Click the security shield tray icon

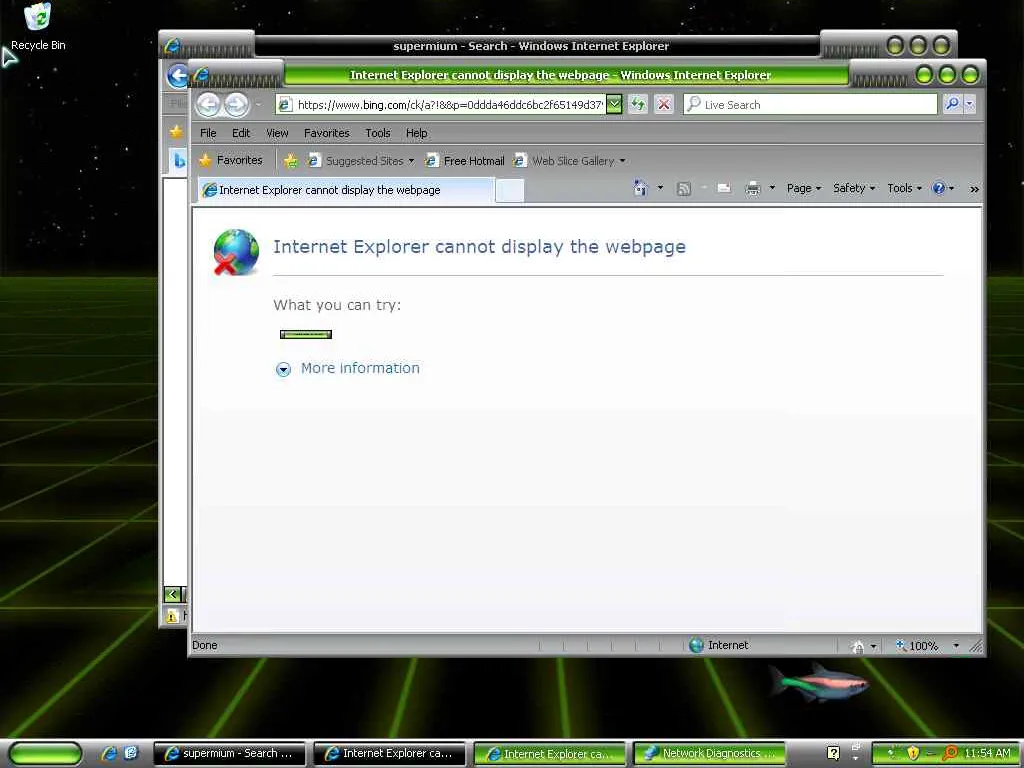click(x=913, y=753)
